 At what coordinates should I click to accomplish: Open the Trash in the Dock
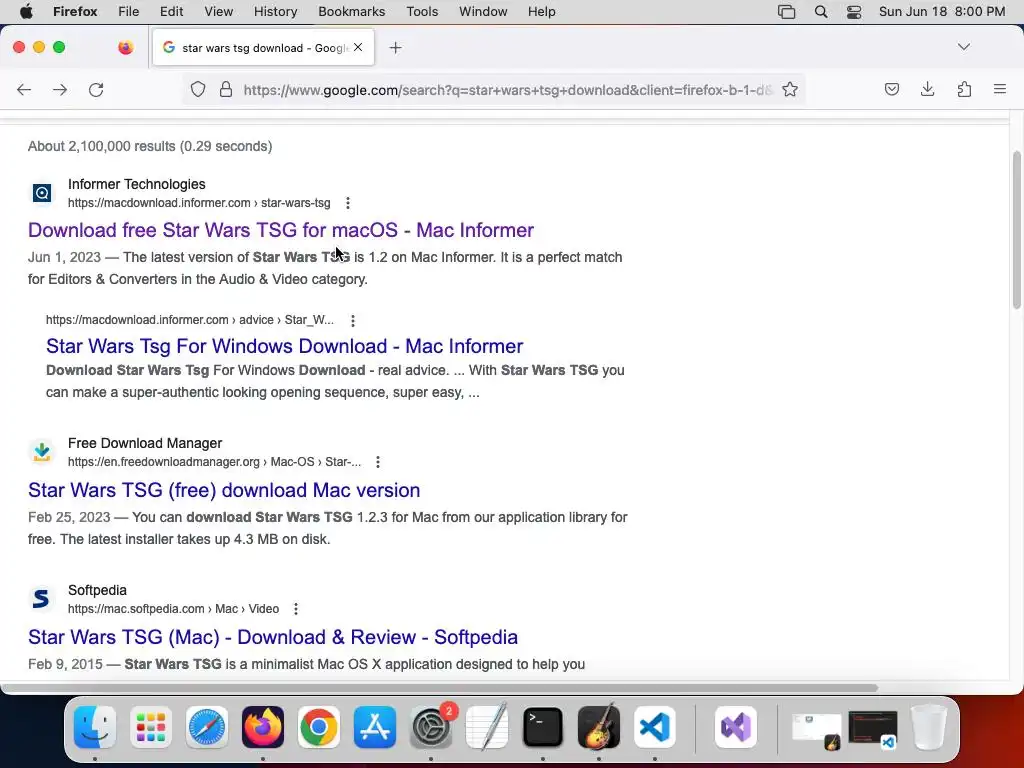tap(929, 727)
